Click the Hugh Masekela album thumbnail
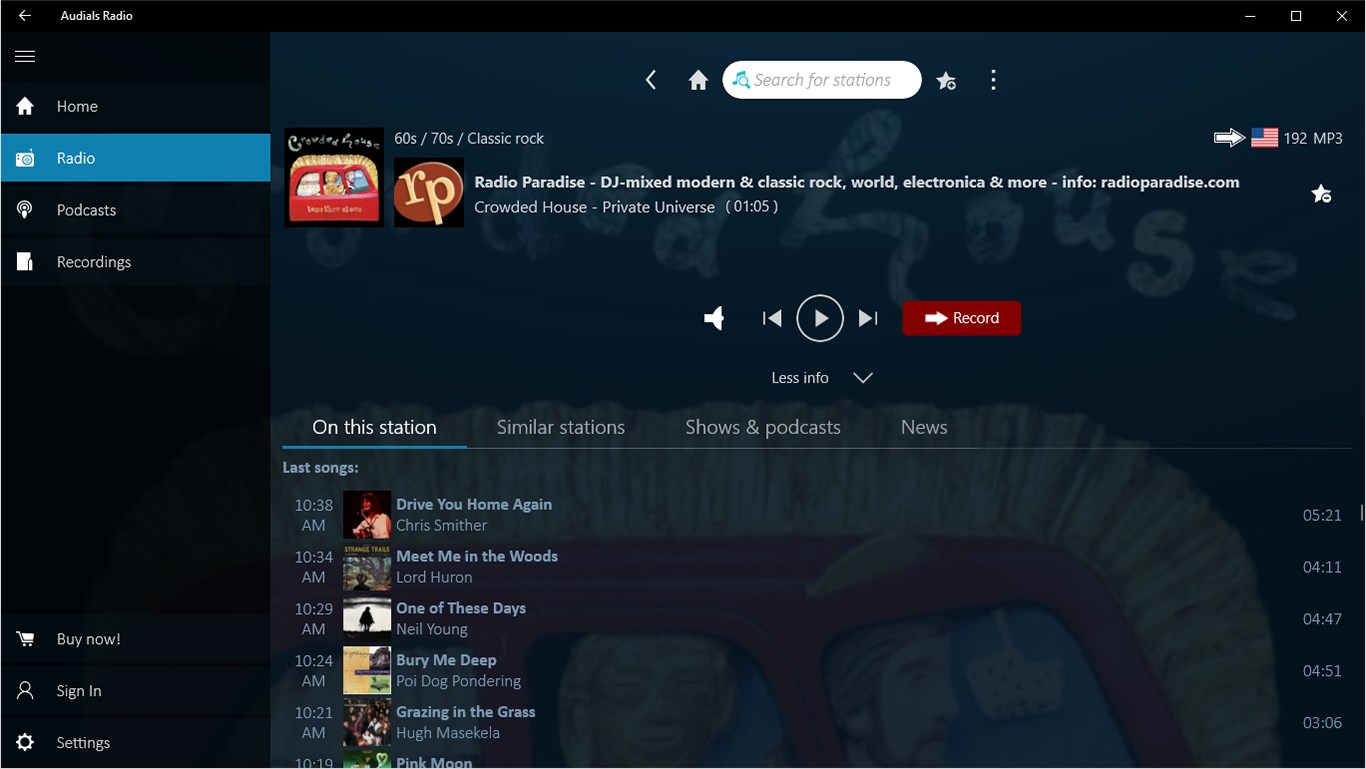Image resolution: width=1366 pixels, height=769 pixels. coord(367,723)
